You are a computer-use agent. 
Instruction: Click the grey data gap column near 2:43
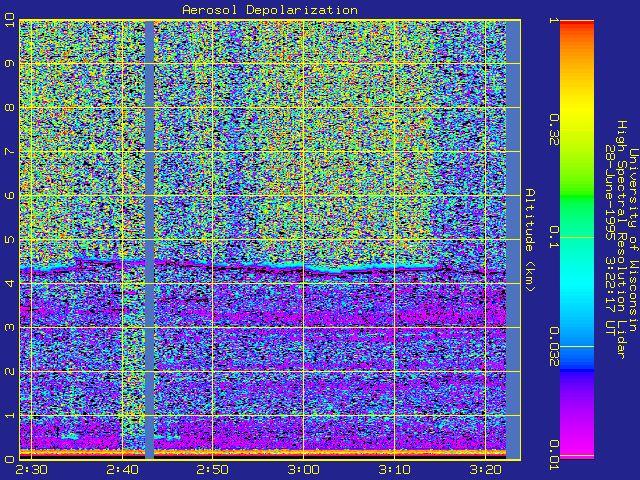coord(149,240)
